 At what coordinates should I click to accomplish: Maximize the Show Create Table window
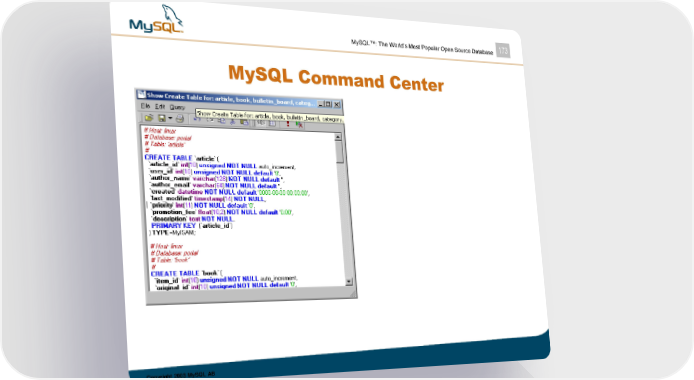pos(328,104)
